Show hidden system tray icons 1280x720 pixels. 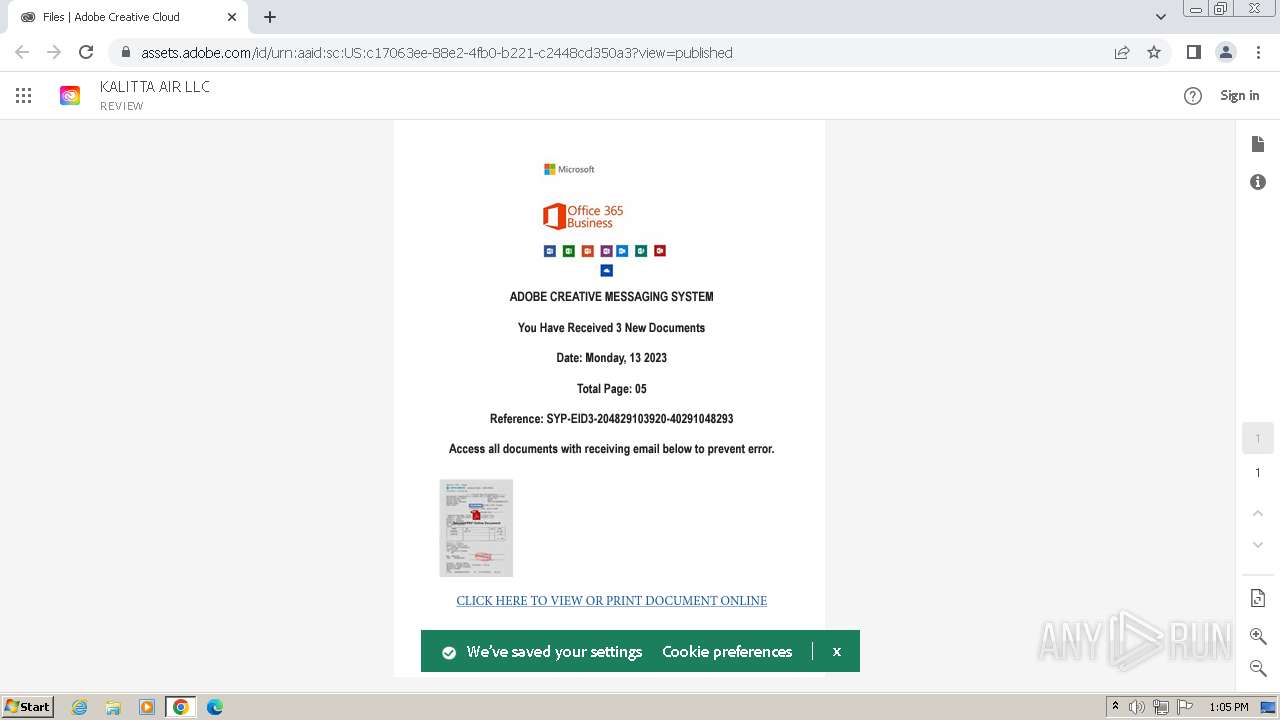coord(1115,707)
